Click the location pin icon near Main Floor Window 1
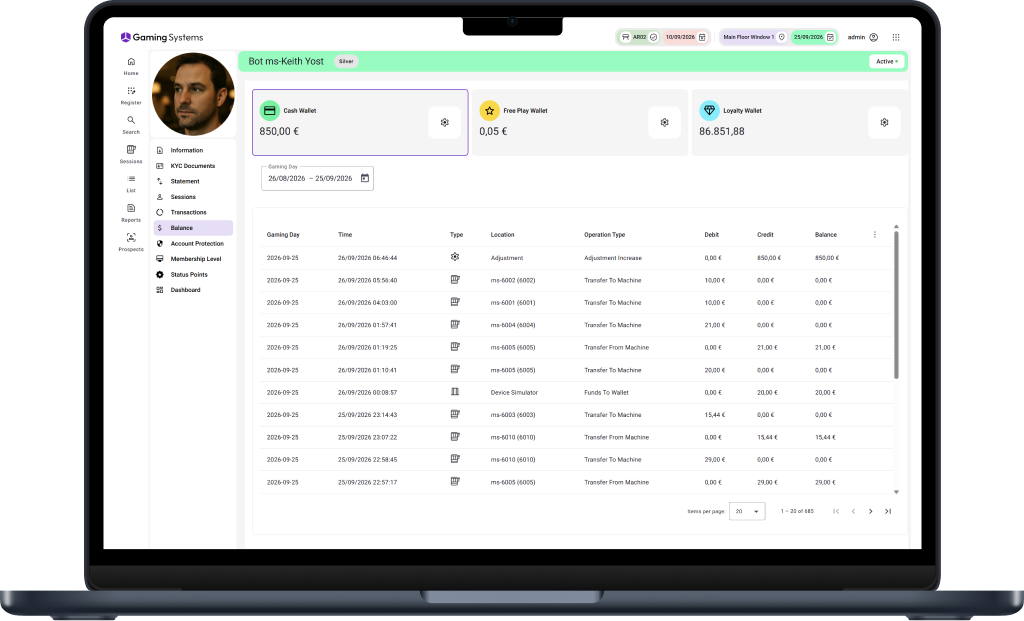1024x621 pixels. pos(782,37)
